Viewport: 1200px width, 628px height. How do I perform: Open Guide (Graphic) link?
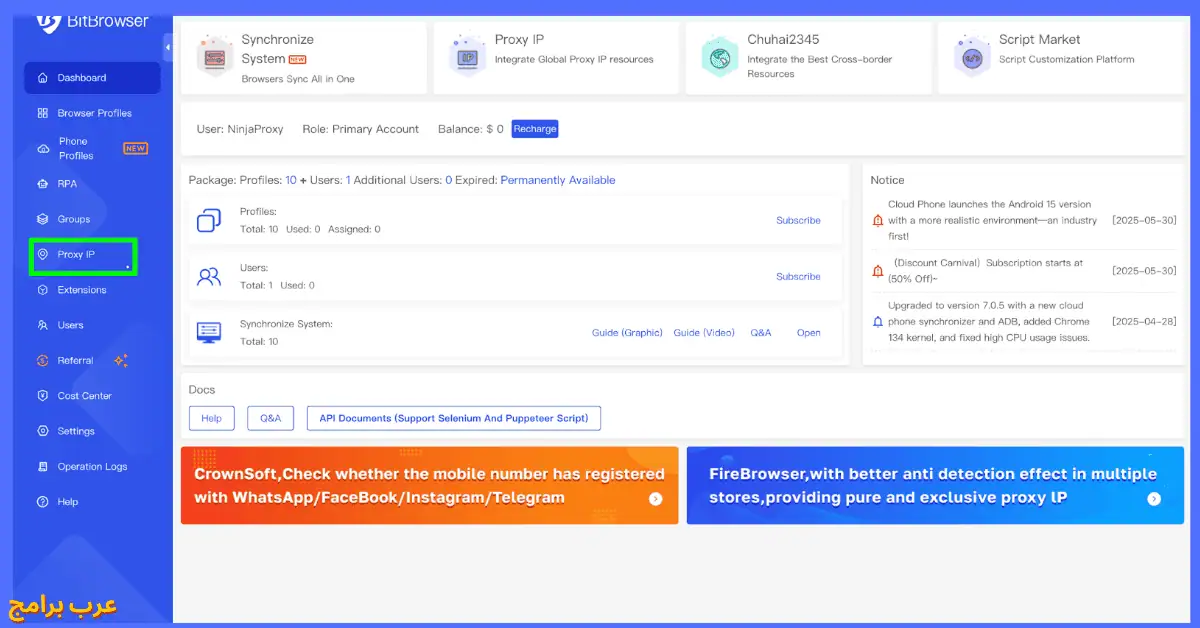[x=627, y=333]
